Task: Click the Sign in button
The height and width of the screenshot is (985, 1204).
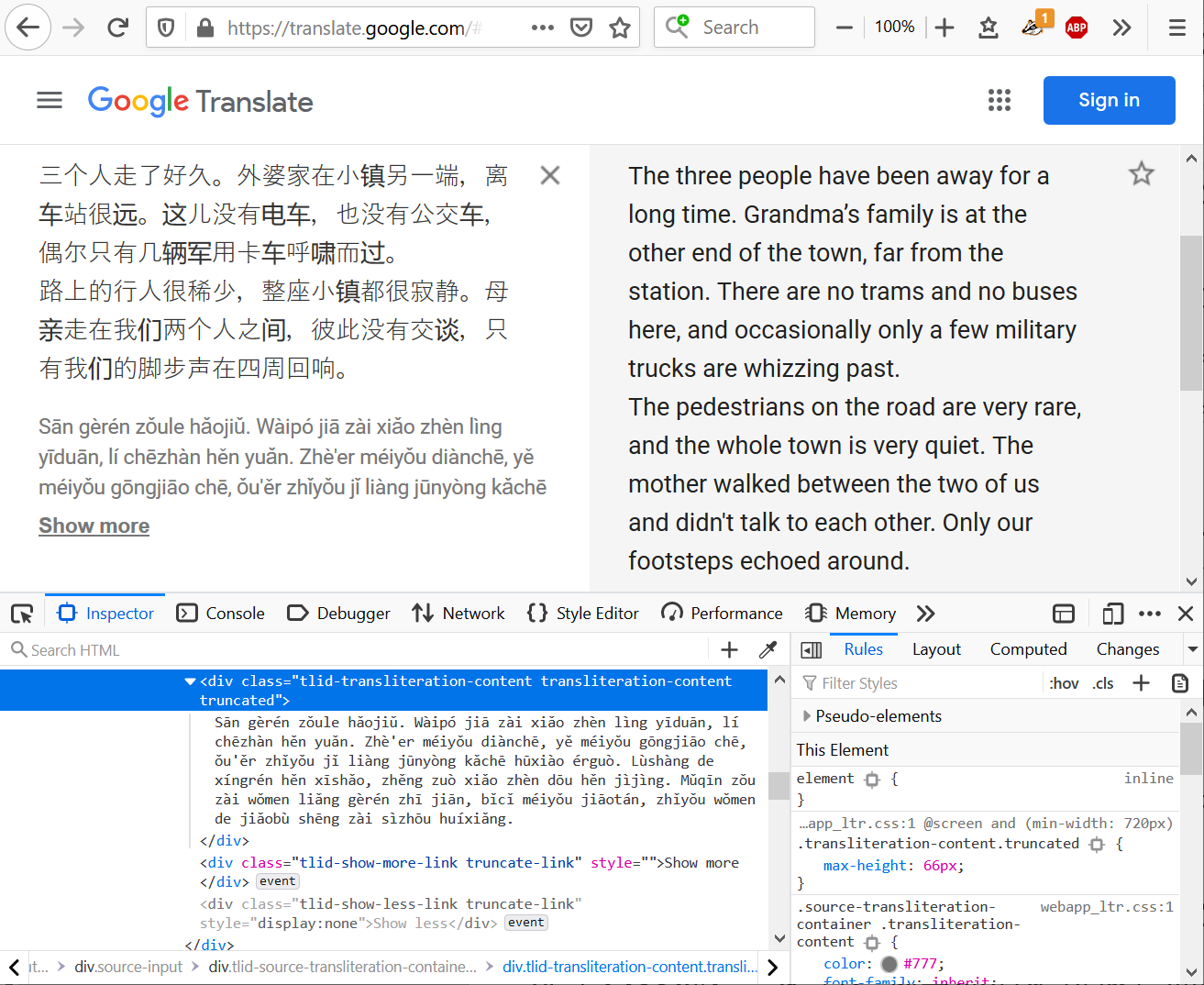Action: point(1109,100)
